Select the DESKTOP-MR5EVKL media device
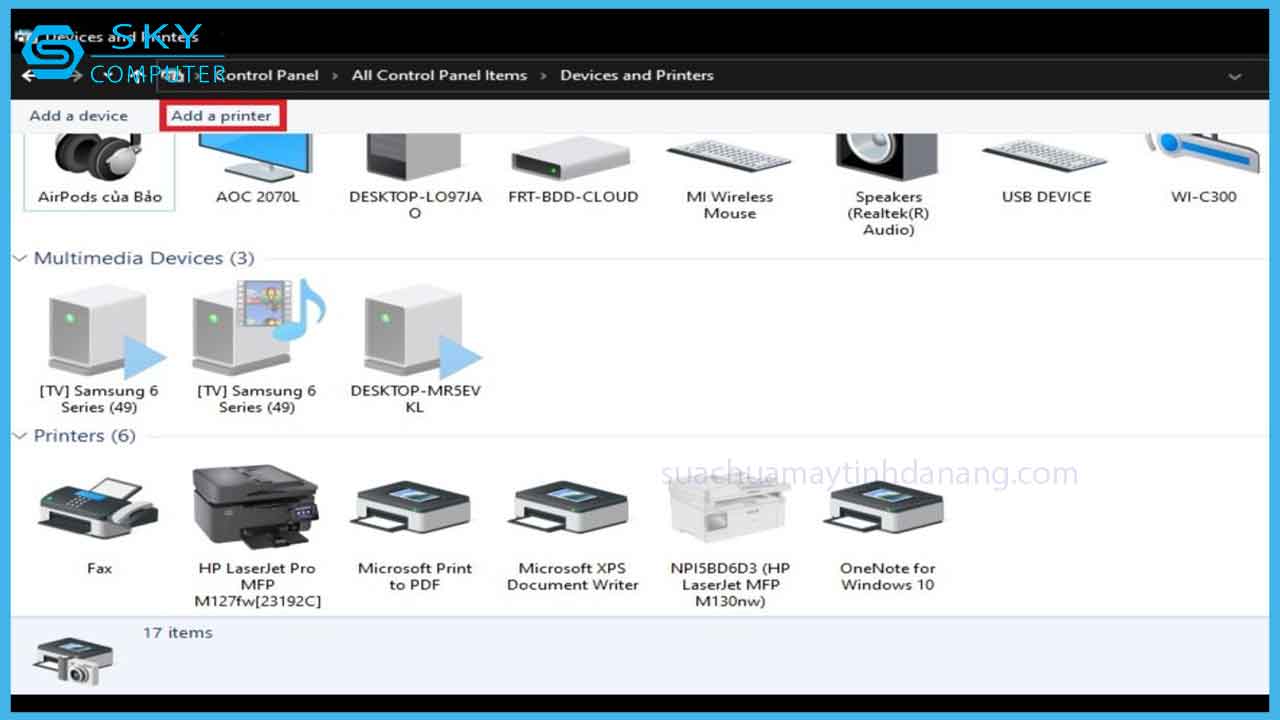Screen dimensions: 1280x720 pos(415,350)
